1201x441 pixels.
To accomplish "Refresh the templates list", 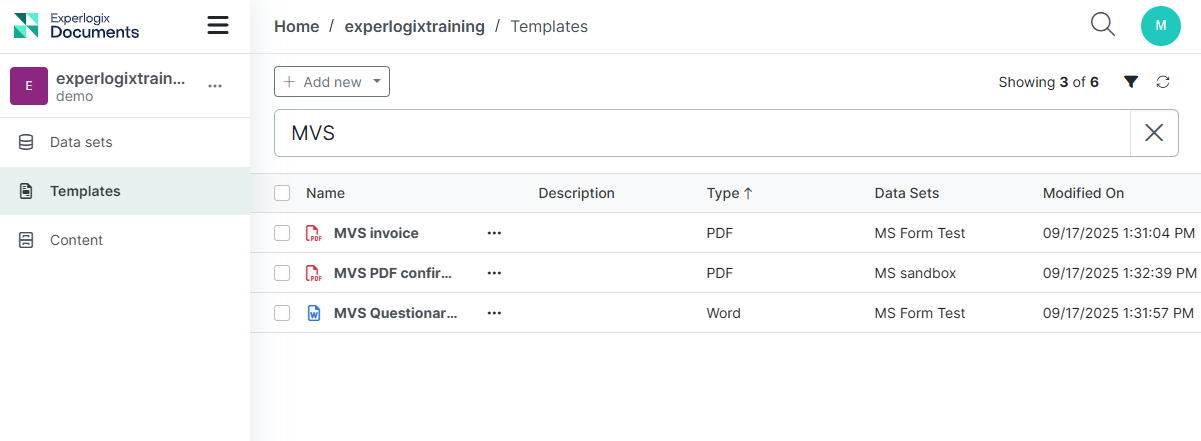I will click(x=1163, y=82).
